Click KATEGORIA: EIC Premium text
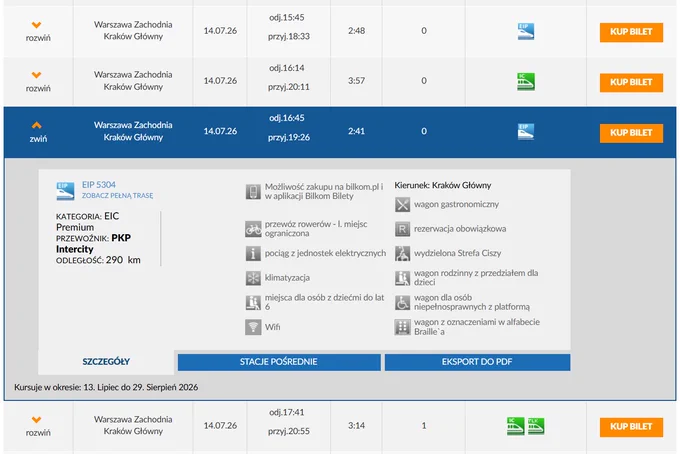680x454 pixels. [x=87, y=222]
